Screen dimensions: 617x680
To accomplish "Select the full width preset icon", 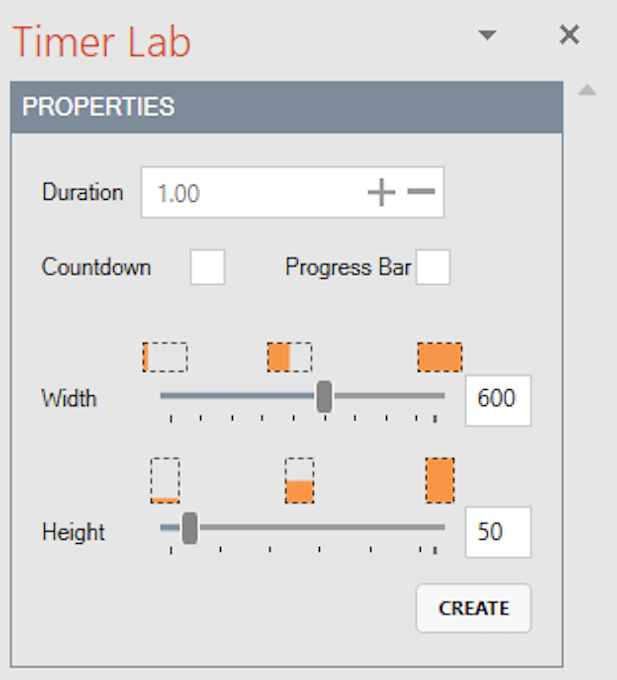I will [x=439, y=357].
